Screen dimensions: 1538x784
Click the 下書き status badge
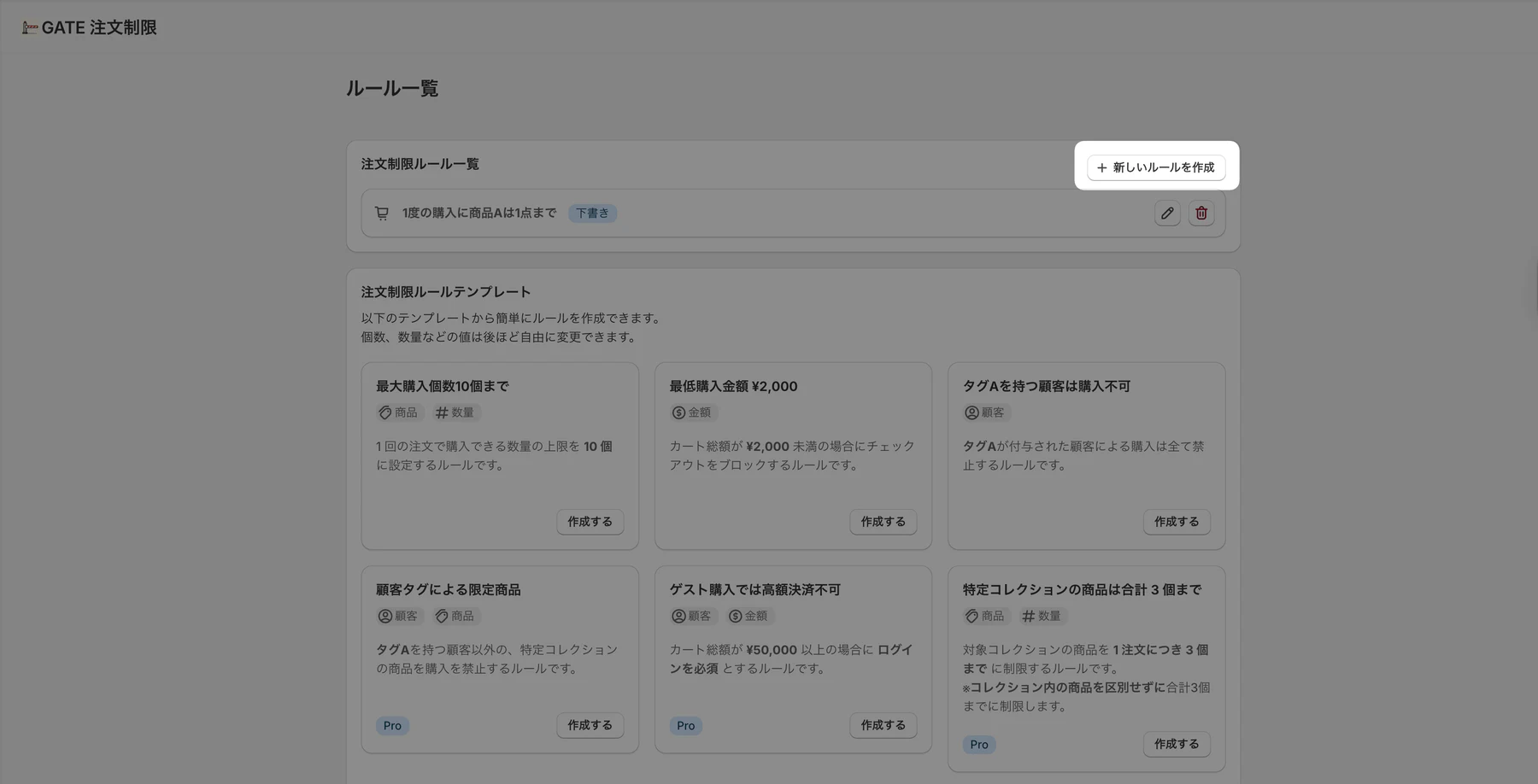(x=593, y=213)
